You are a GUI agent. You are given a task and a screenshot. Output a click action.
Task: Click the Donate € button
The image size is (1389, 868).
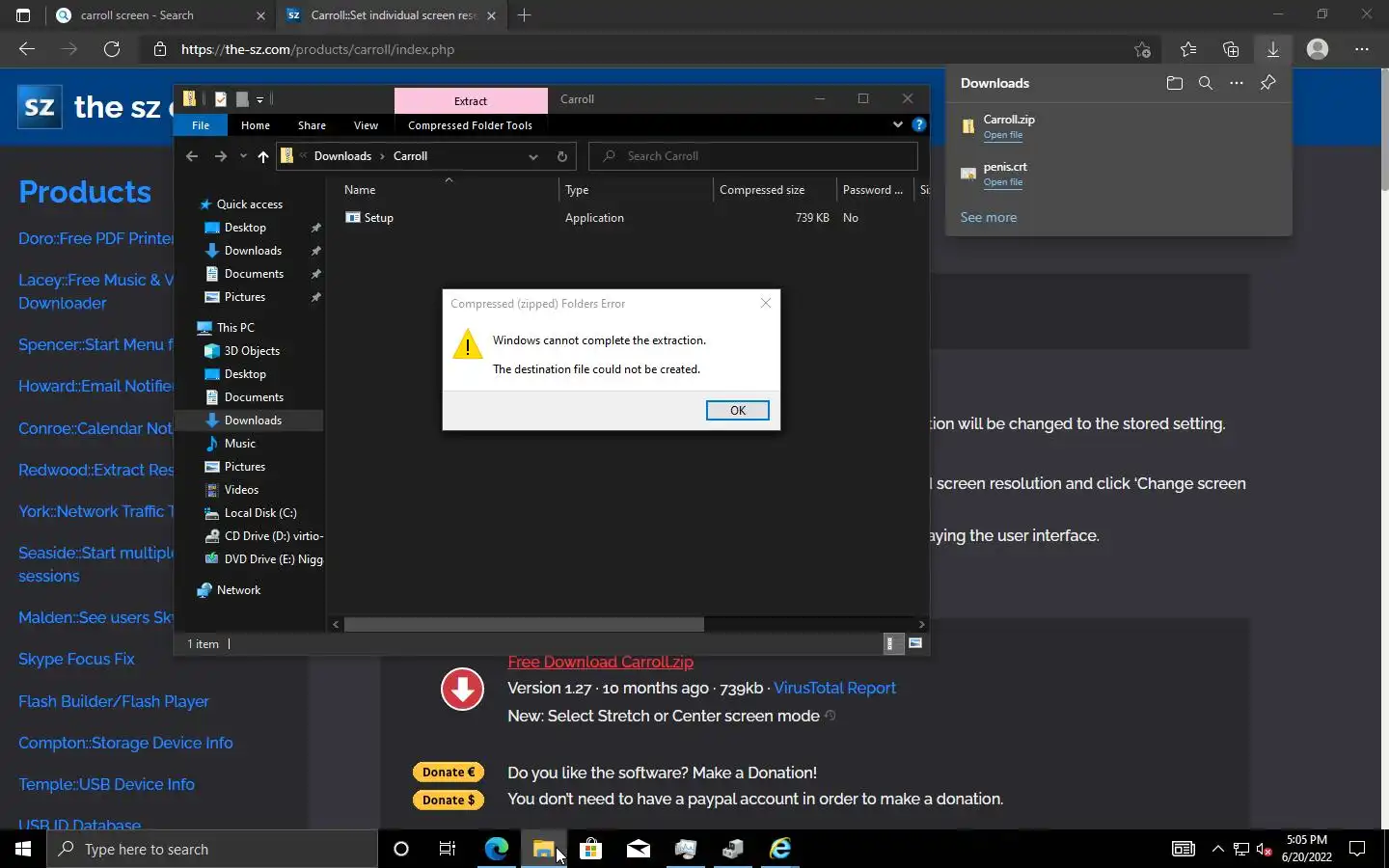click(x=449, y=772)
